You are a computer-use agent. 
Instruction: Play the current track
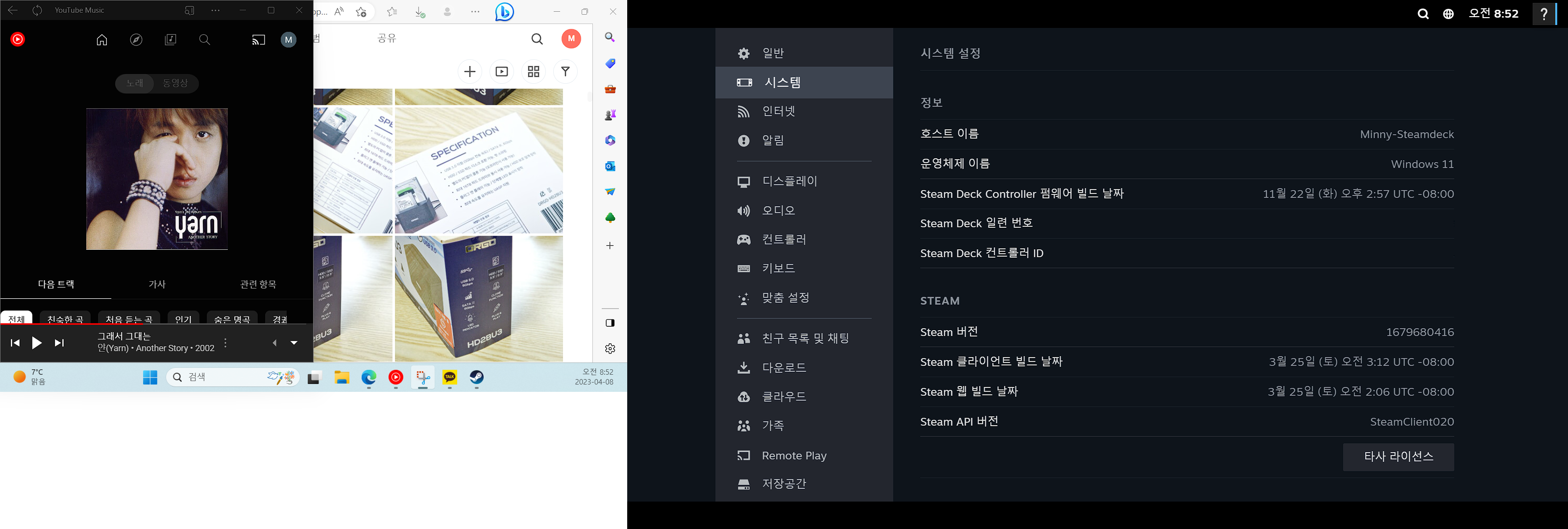pos(37,343)
